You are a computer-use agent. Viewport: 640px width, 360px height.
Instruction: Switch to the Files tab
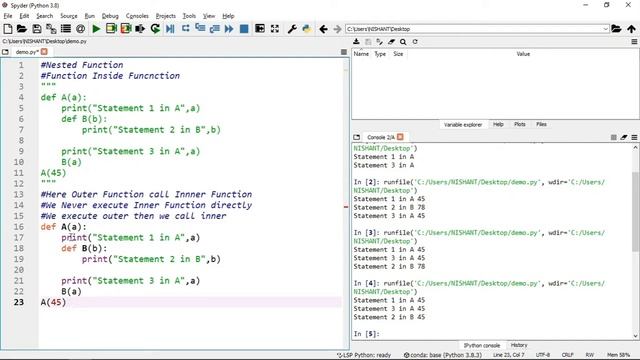541,124
